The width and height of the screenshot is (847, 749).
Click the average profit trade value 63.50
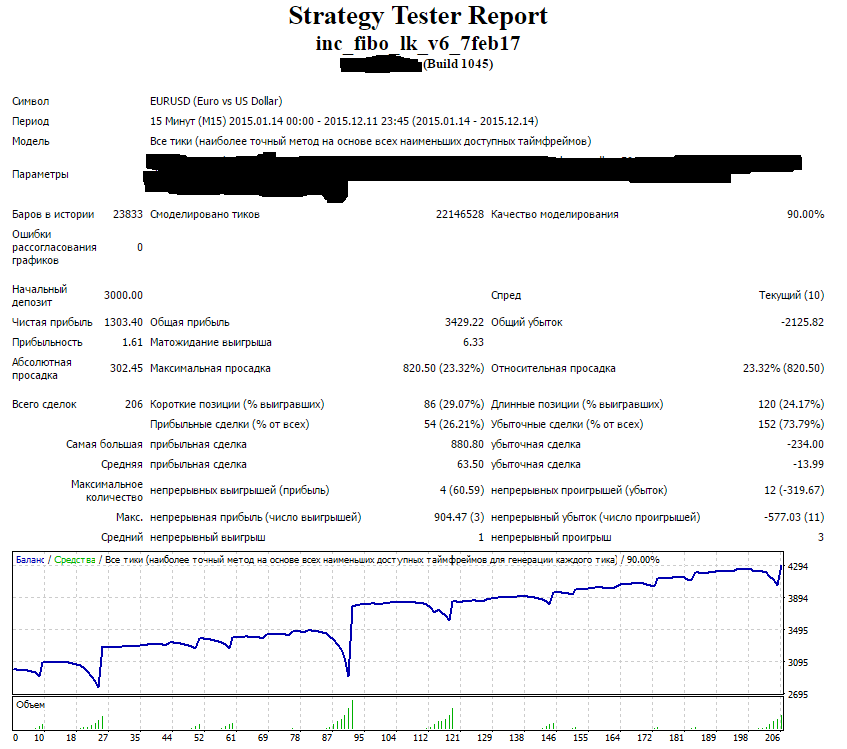click(470, 464)
